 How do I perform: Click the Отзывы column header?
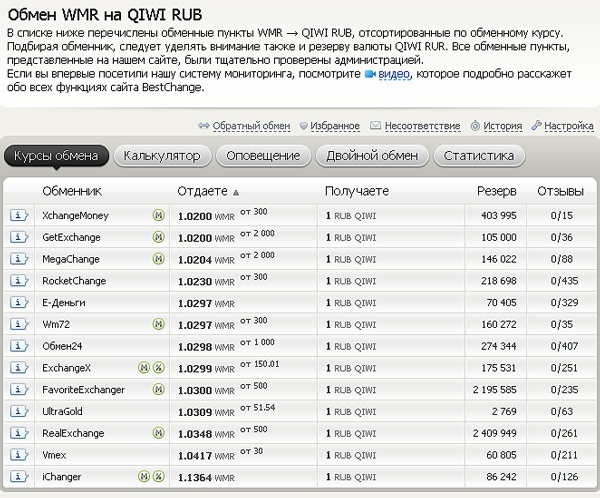click(x=561, y=191)
